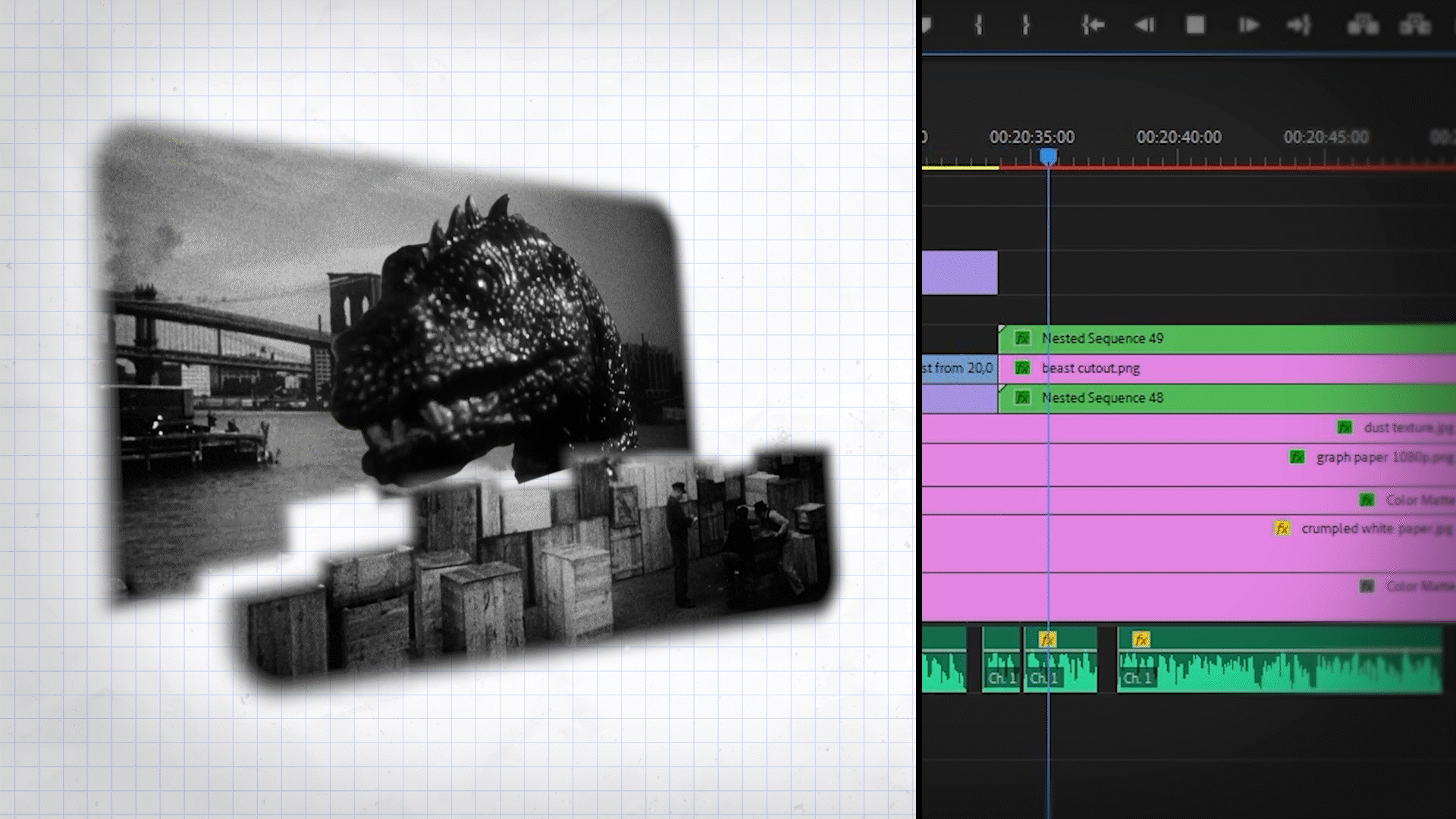Click the Extract button icon
The height and width of the screenshot is (819, 1456).
click(1415, 25)
